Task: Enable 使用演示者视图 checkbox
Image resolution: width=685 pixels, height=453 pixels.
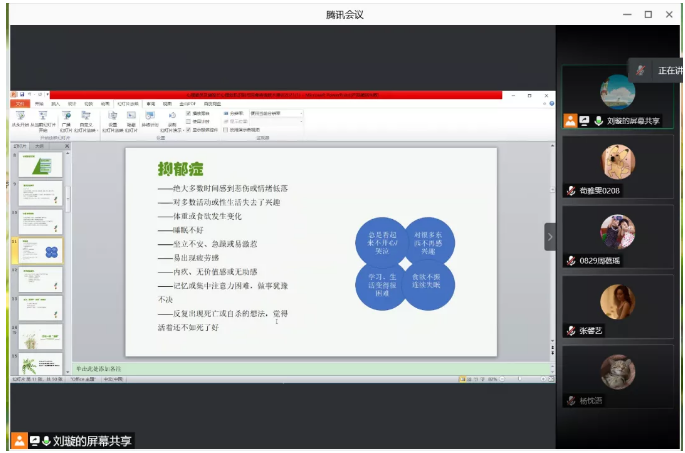Action: tap(226, 129)
